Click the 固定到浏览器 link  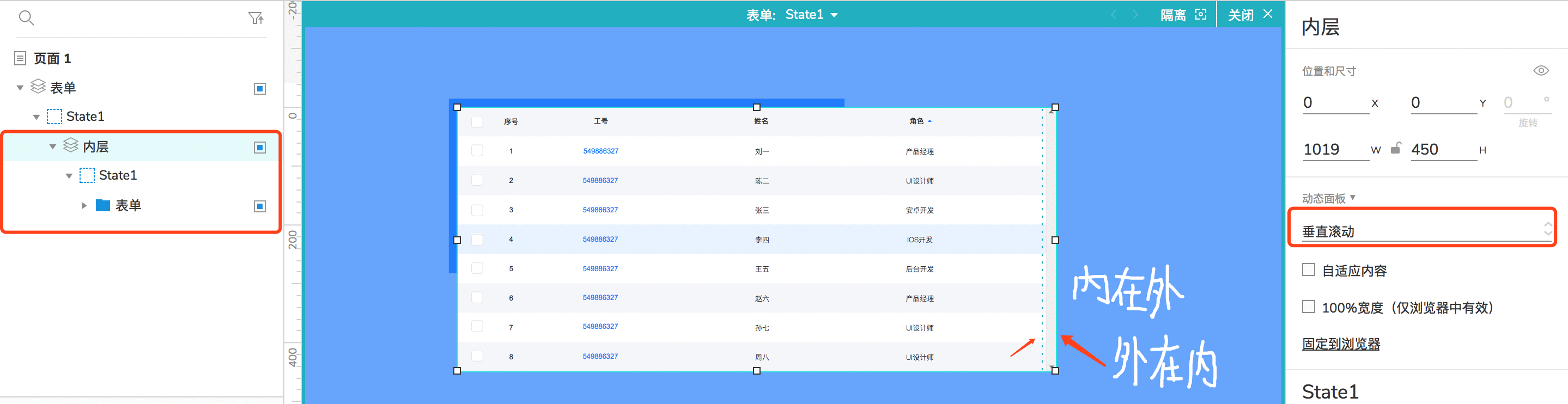click(1340, 344)
